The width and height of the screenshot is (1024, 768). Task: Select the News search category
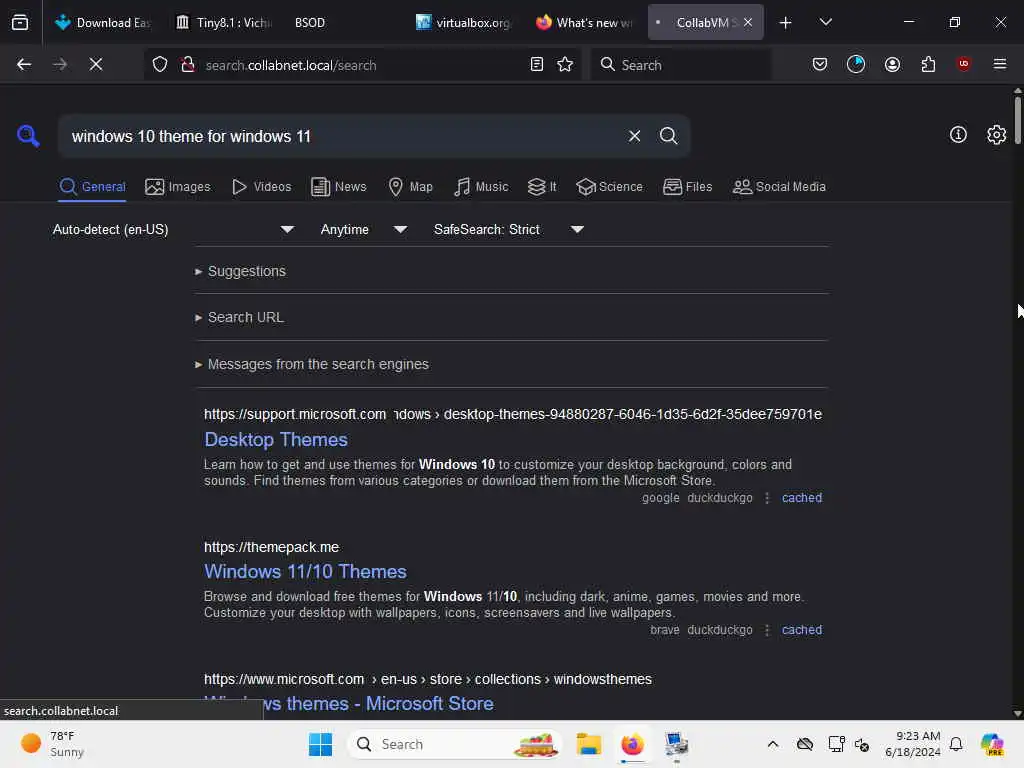[338, 187]
